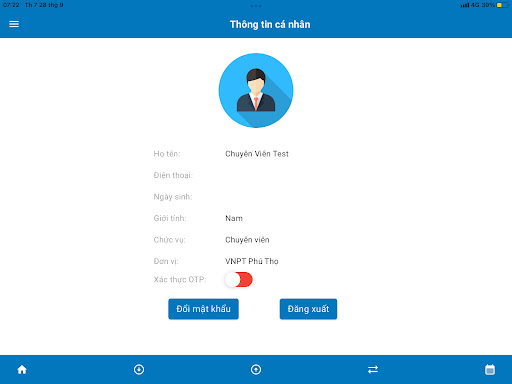
Task: Click the Đăng xuất button
Action: 308,309
